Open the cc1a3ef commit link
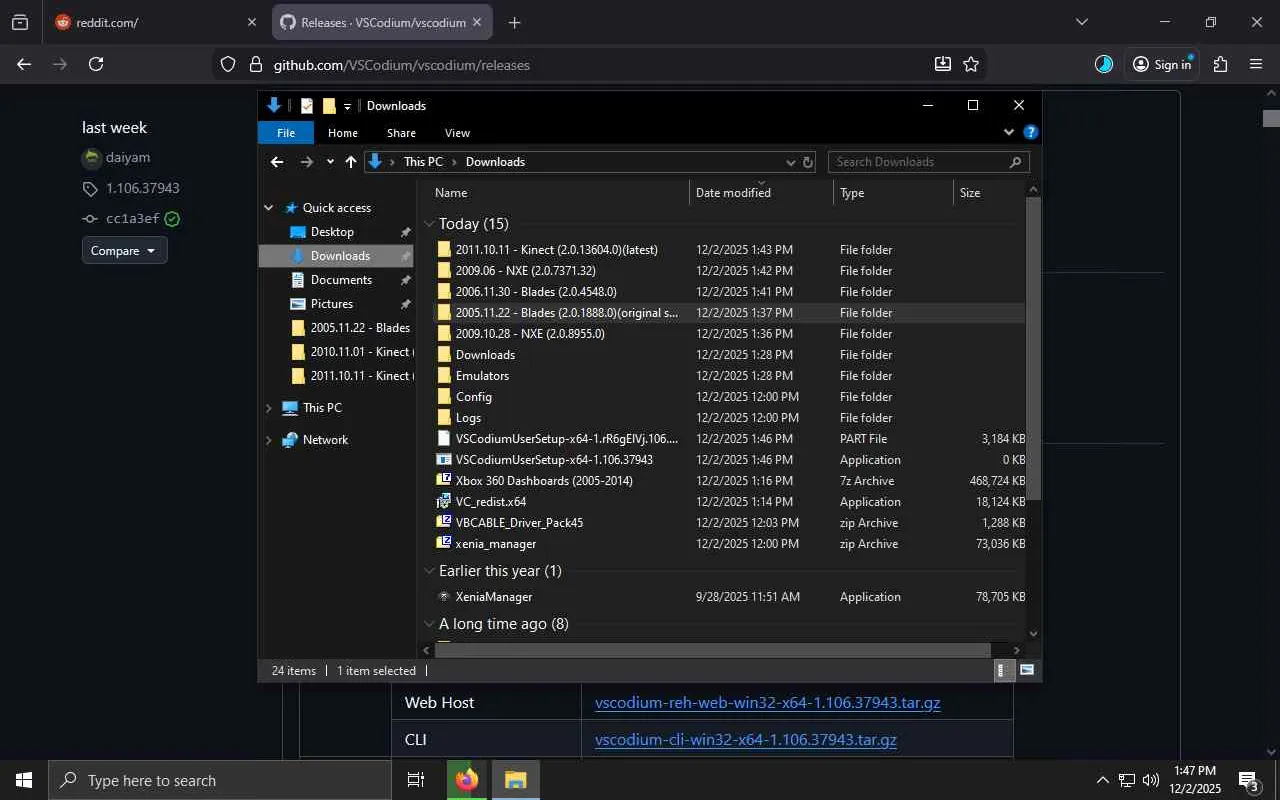The image size is (1280, 800). pos(133,219)
